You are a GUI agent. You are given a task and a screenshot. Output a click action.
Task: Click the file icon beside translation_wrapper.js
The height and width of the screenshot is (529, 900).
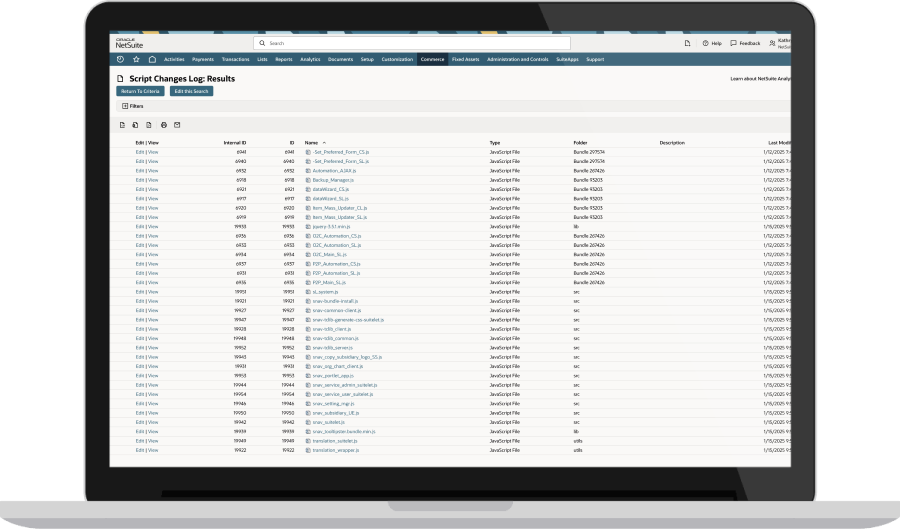pyautogui.click(x=308, y=450)
